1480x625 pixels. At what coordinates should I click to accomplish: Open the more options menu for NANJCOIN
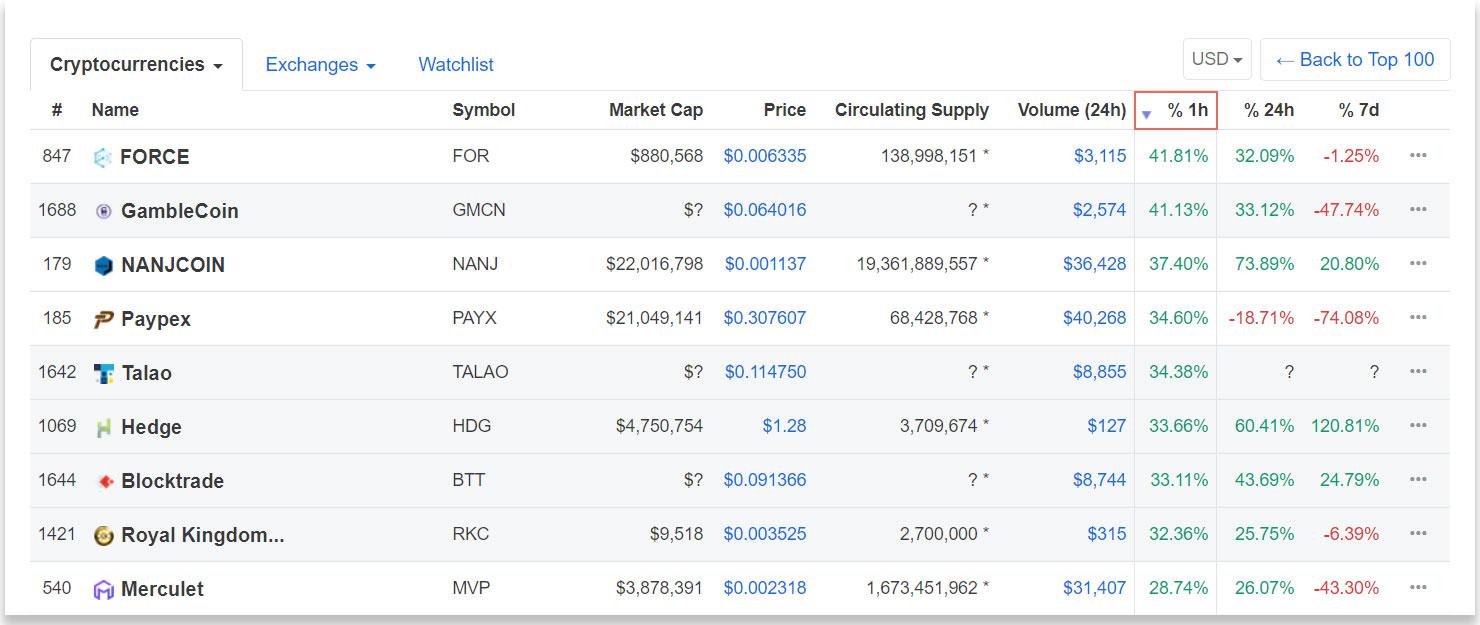point(1418,264)
